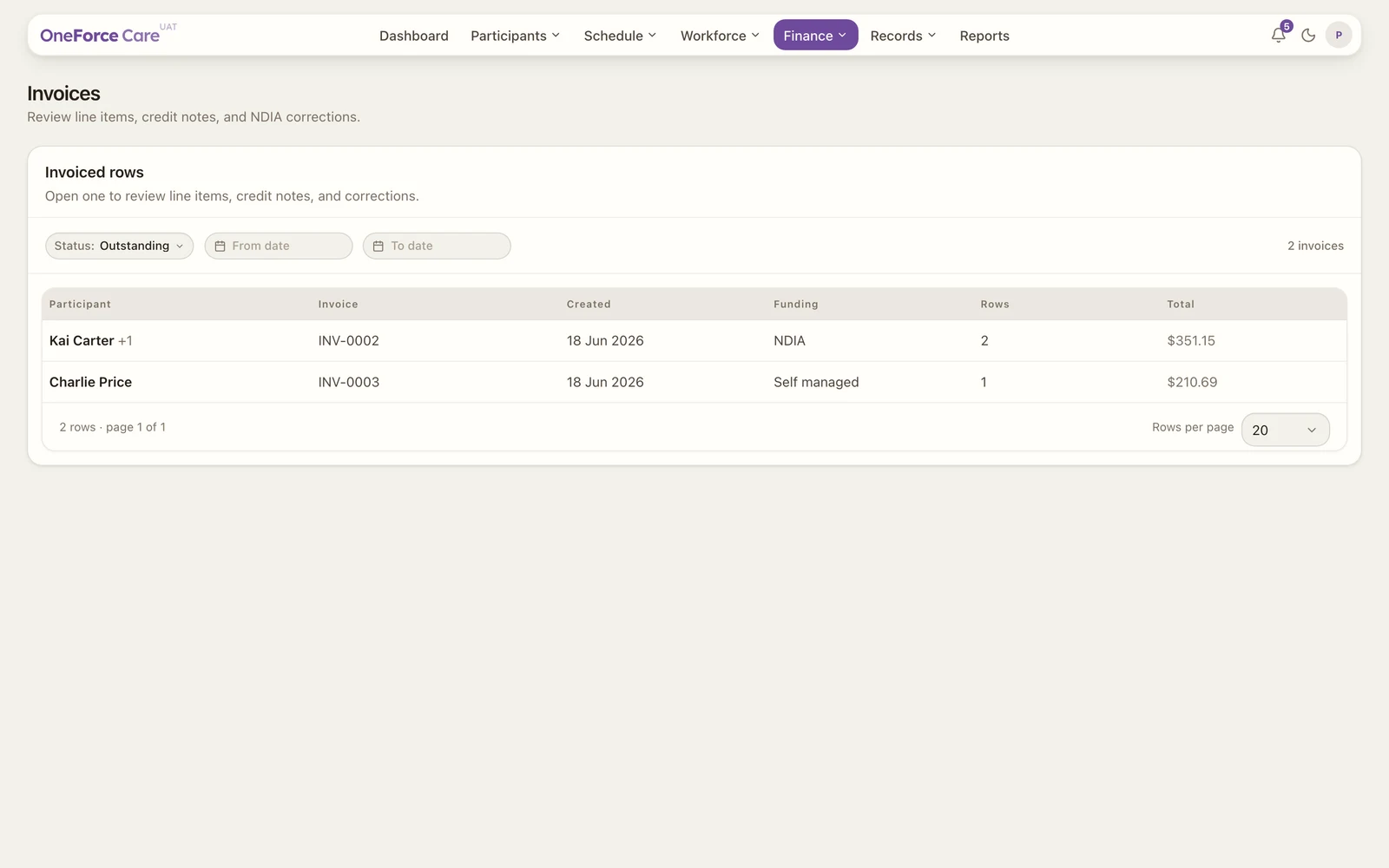Image resolution: width=1389 pixels, height=868 pixels.
Task: Click the Total column header
Action: point(1181,305)
